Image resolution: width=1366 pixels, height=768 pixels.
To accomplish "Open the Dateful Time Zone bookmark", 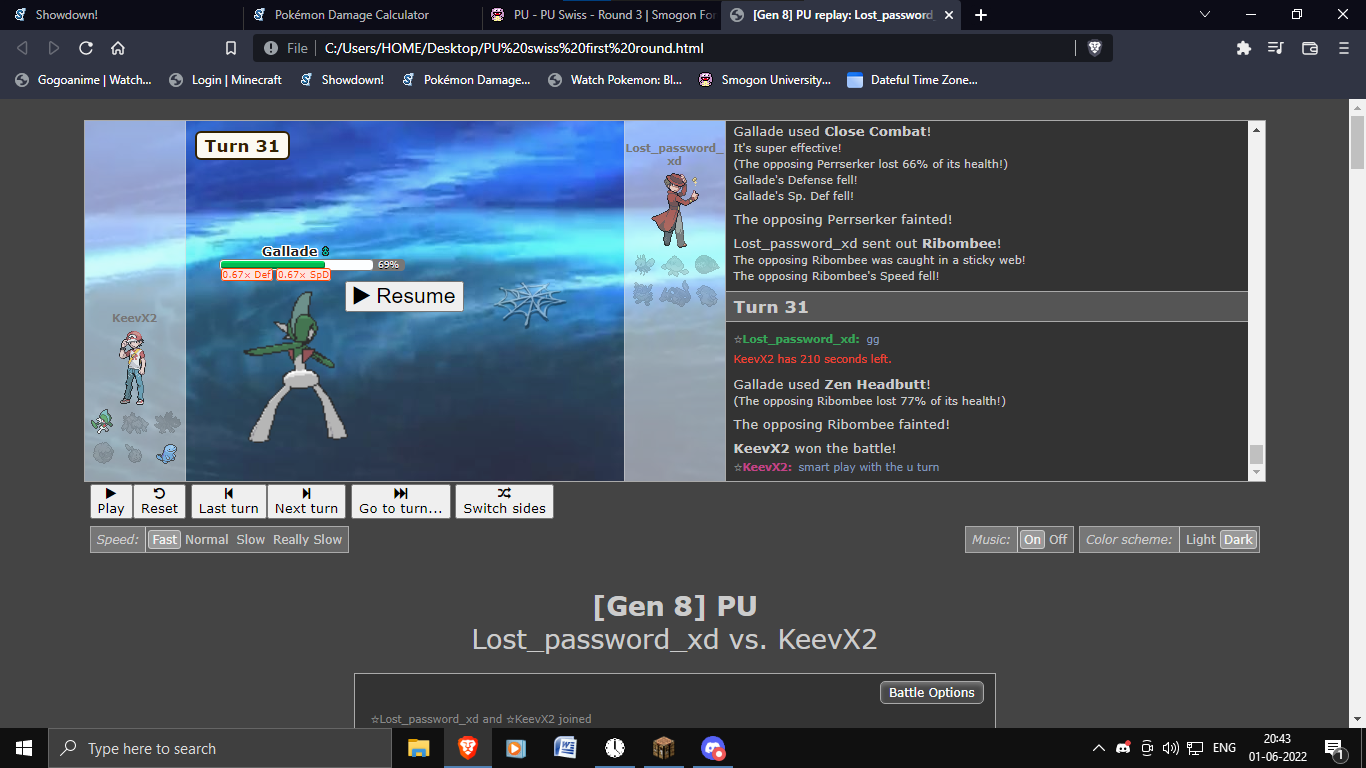I will pyautogui.click(x=912, y=80).
